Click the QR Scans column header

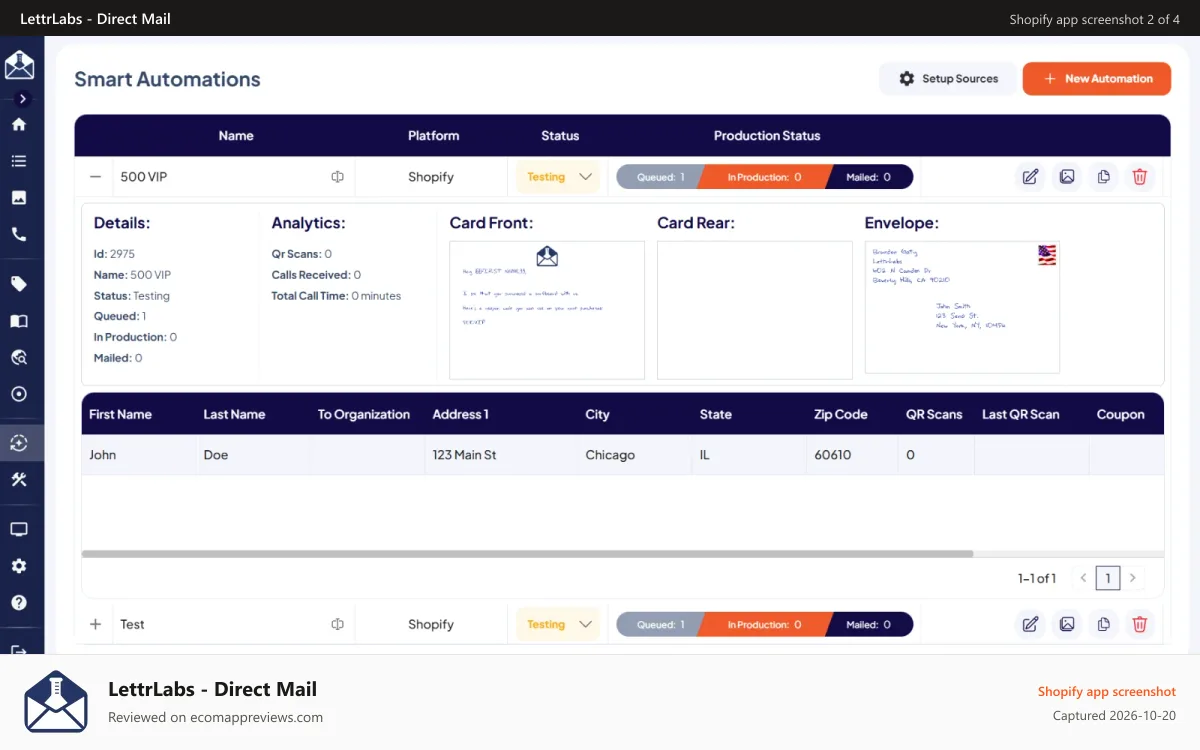[x=934, y=414]
